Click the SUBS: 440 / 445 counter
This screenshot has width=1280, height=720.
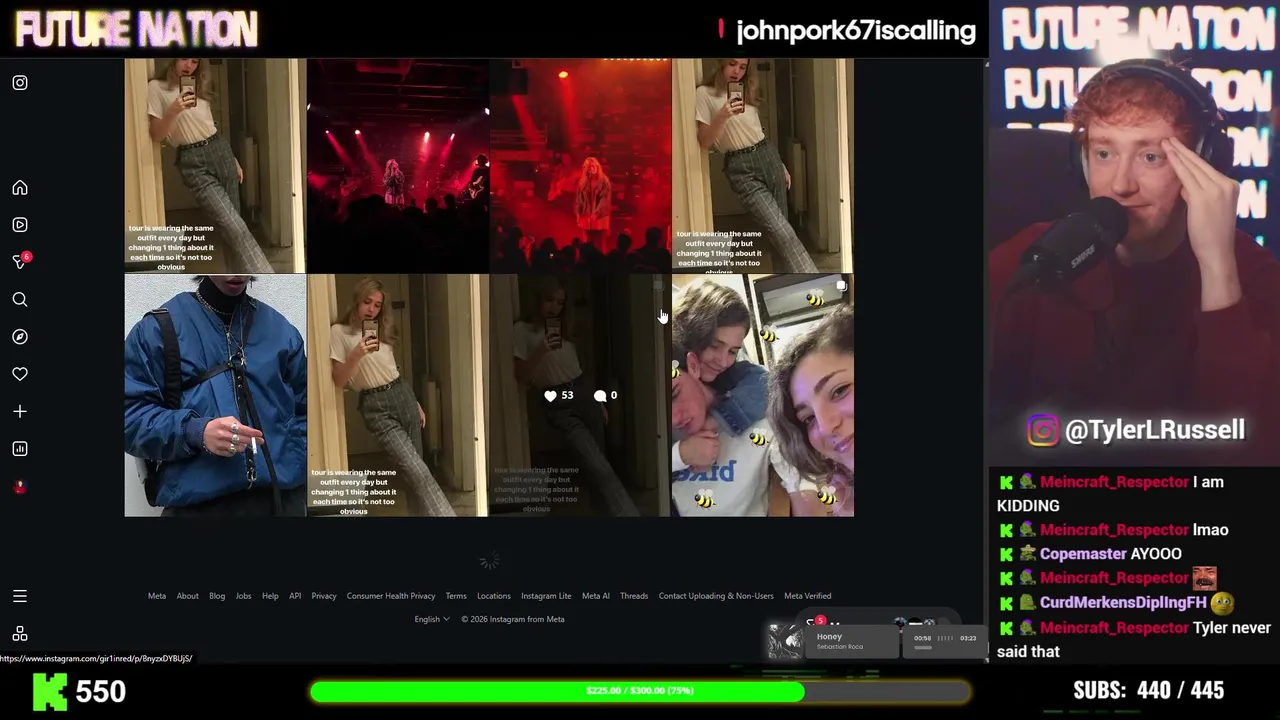point(1148,690)
